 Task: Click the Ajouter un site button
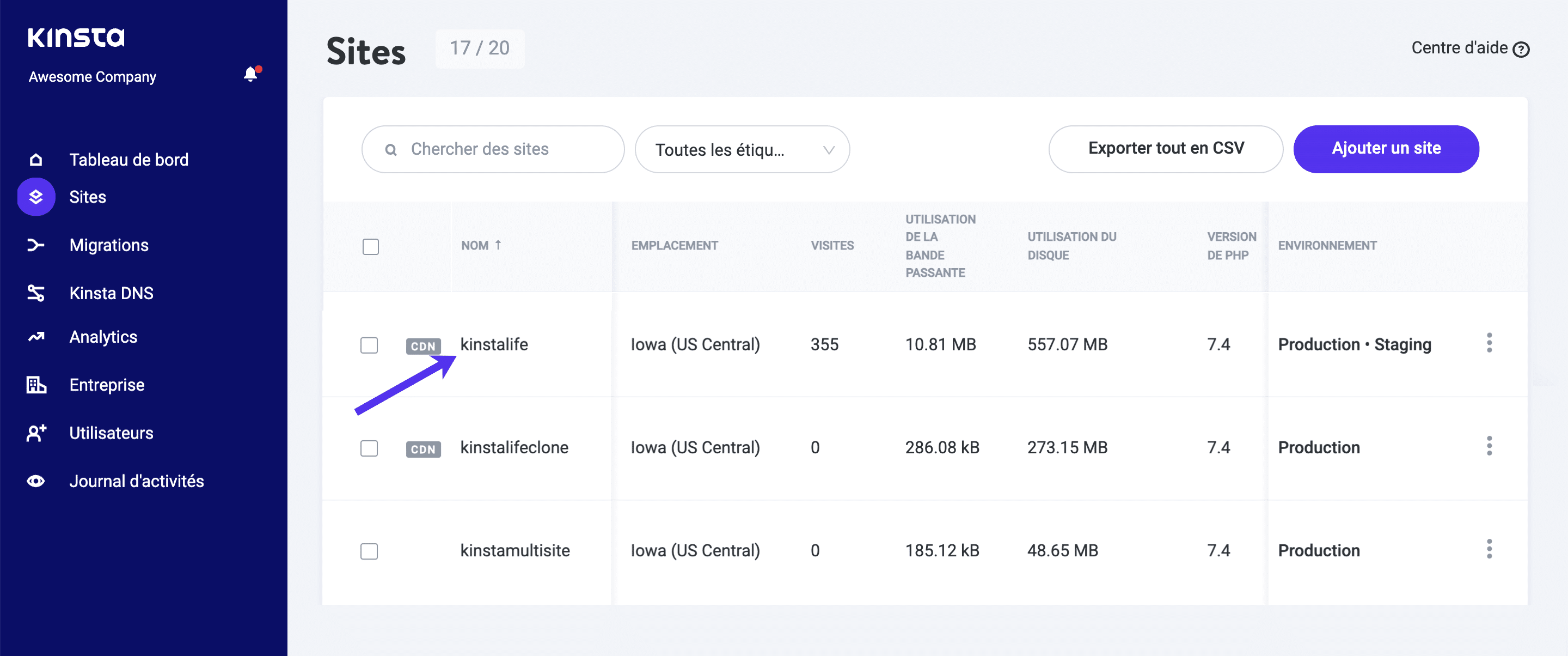[1386, 149]
